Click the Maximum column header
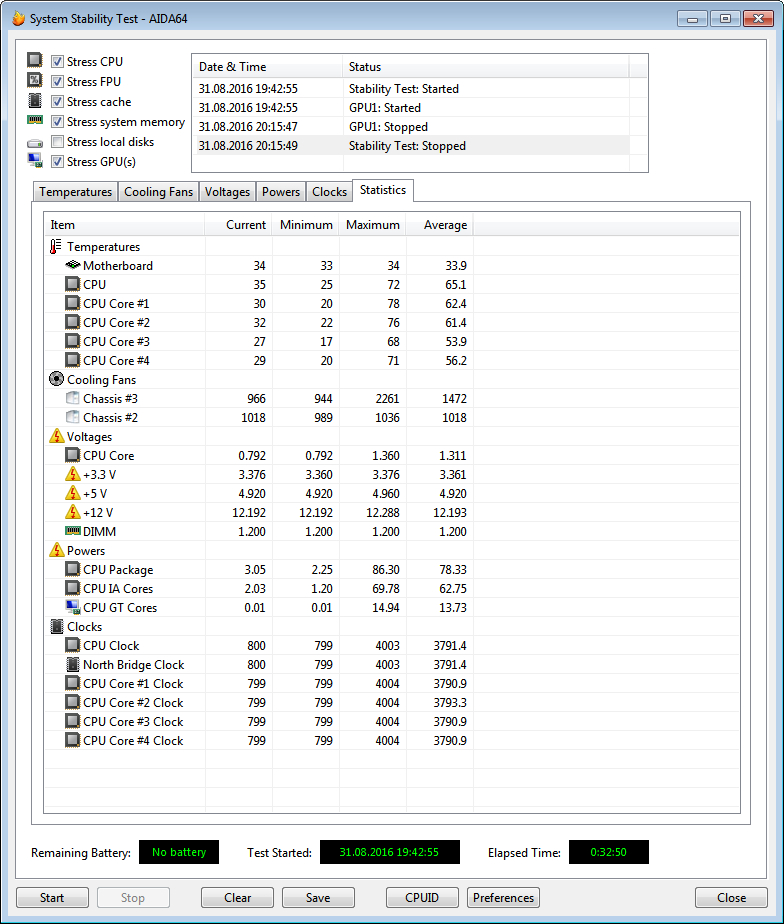This screenshot has width=784, height=924. pyautogui.click(x=373, y=225)
